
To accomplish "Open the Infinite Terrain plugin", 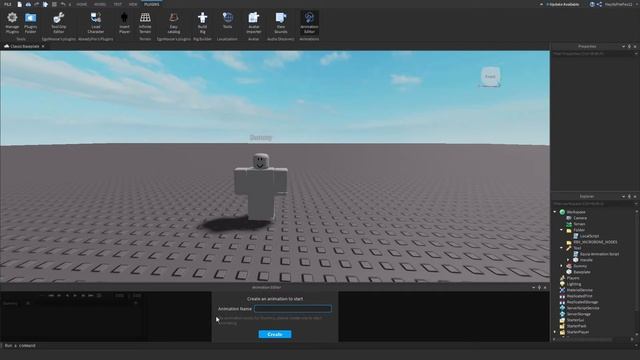I will point(145,23).
